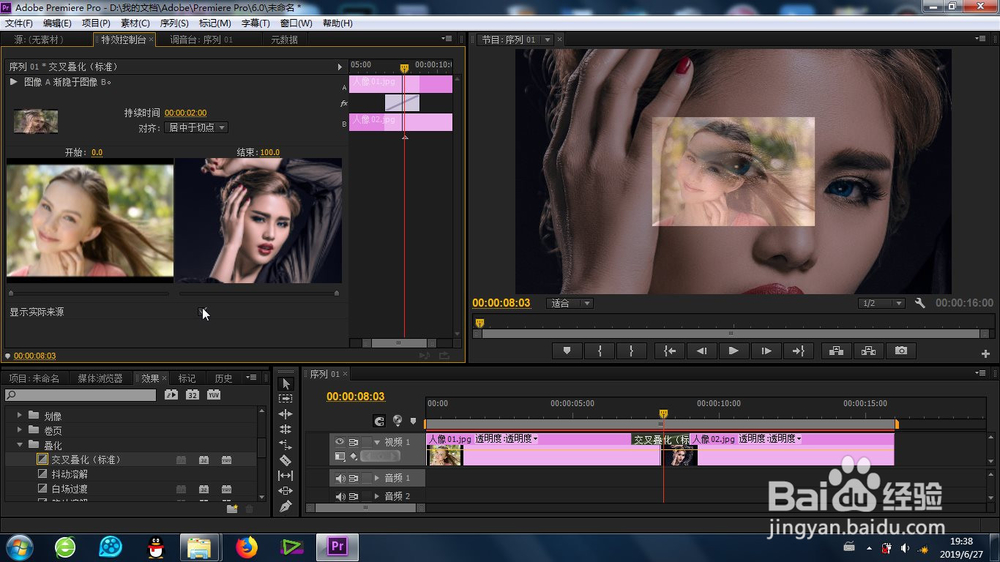
Task: Select the Track Select tool
Action: 286,399
